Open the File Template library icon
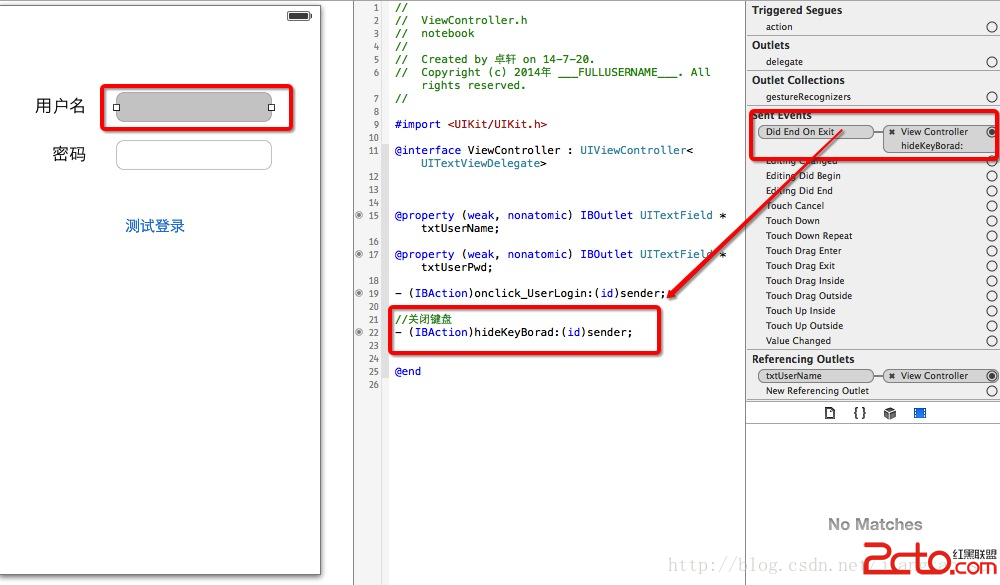1000x585 pixels. [x=829, y=413]
